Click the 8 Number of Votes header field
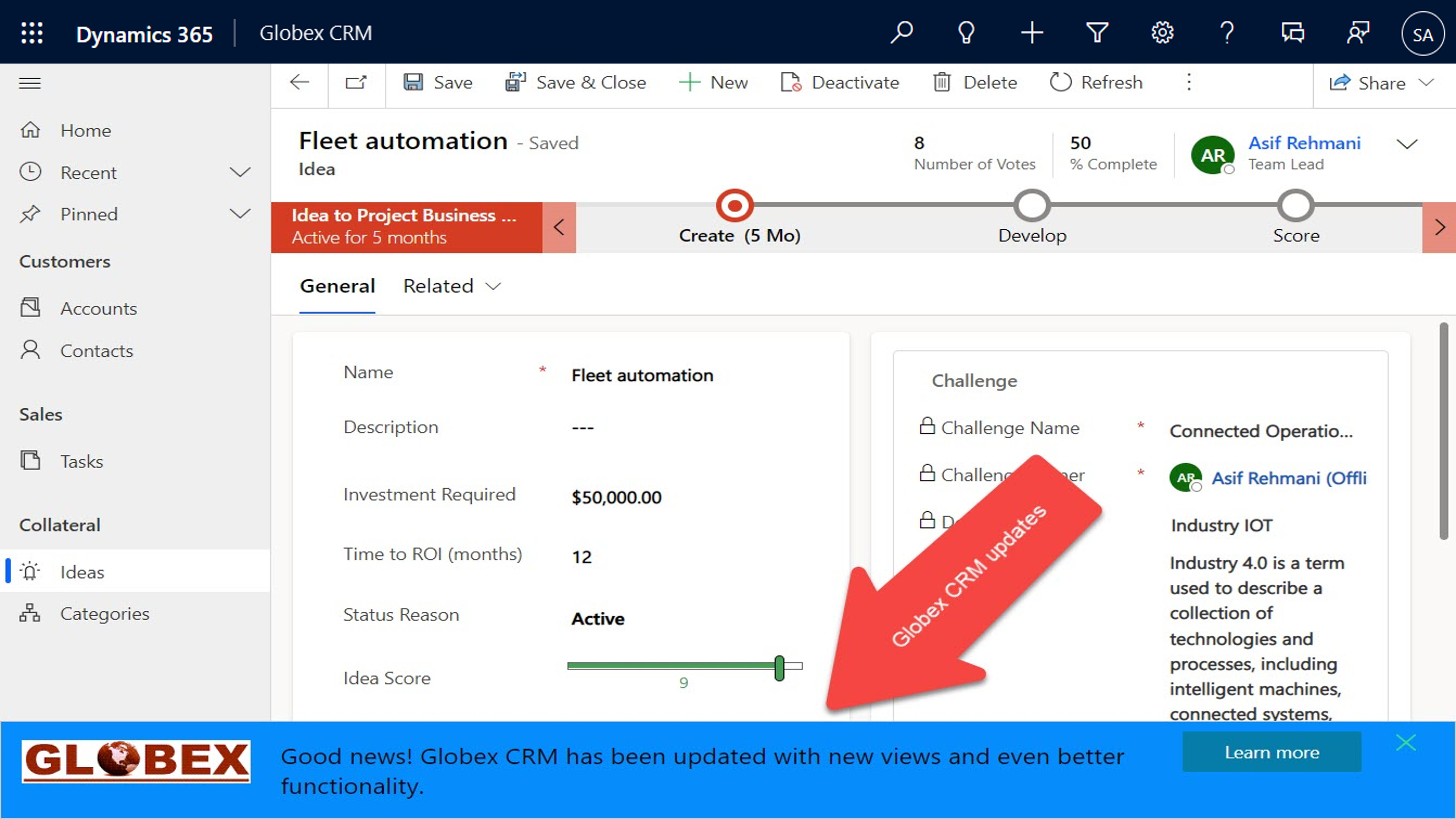The width and height of the screenshot is (1456, 819). coord(975,153)
